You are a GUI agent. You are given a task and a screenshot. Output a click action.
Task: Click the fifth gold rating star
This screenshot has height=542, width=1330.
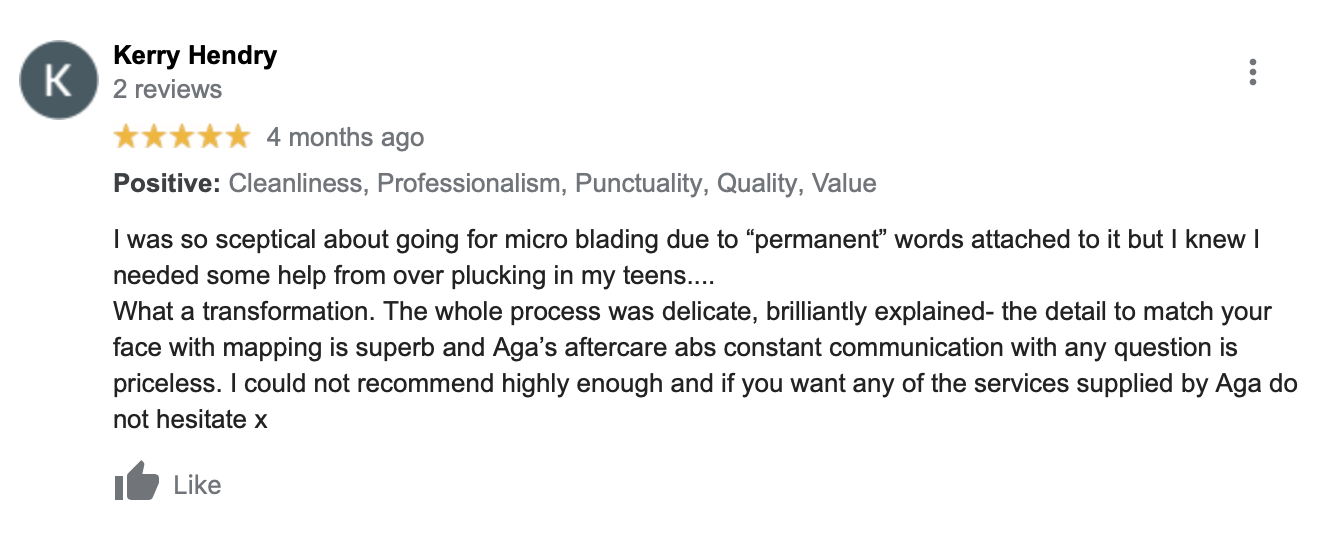pyautogui.click(x=237, y=137)
